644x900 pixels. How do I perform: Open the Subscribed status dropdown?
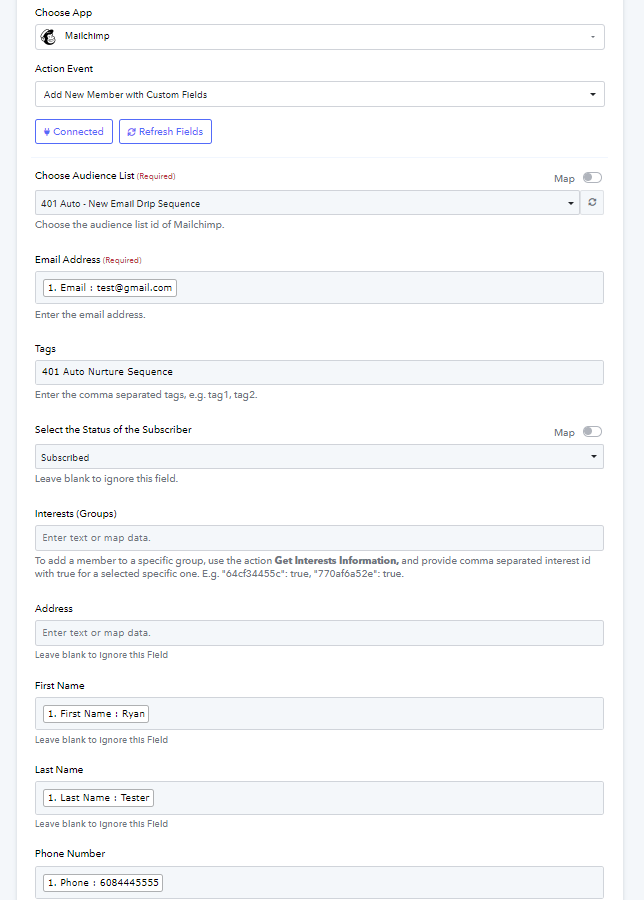319,457
